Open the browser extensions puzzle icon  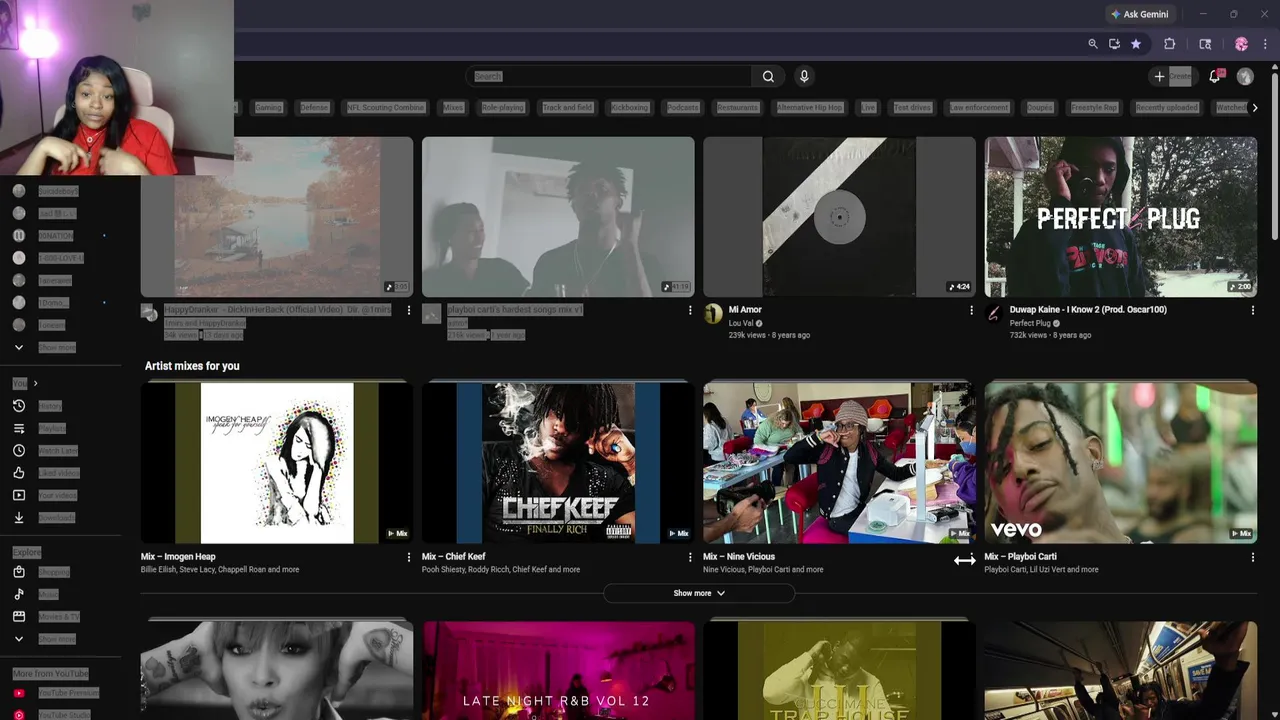pos(1169,44)
